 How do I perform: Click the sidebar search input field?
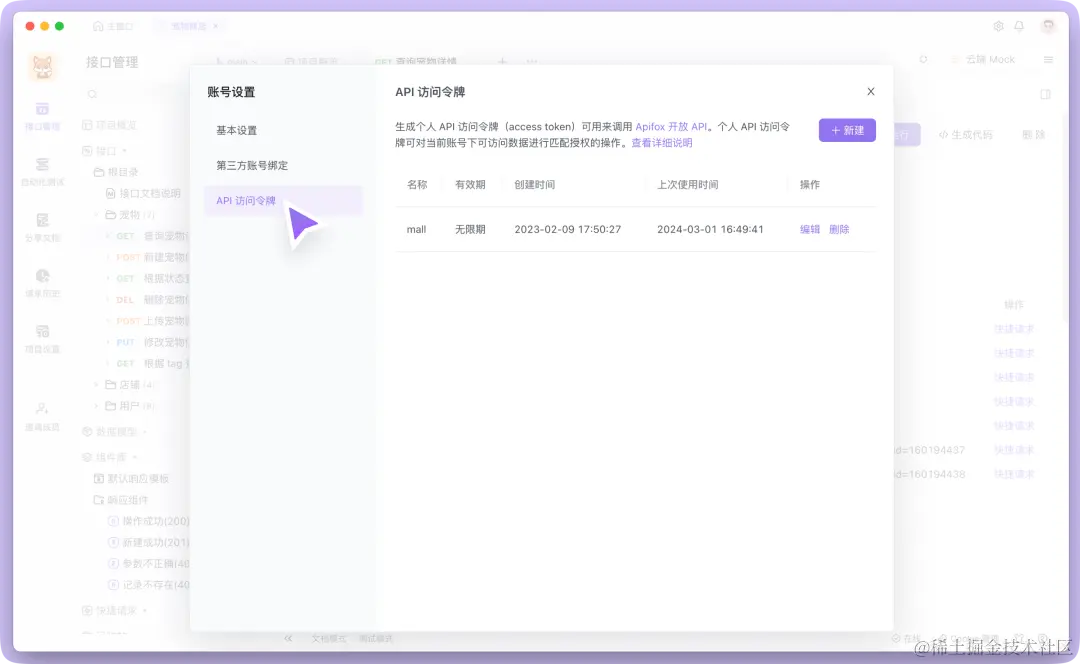[x=140, y=91]
